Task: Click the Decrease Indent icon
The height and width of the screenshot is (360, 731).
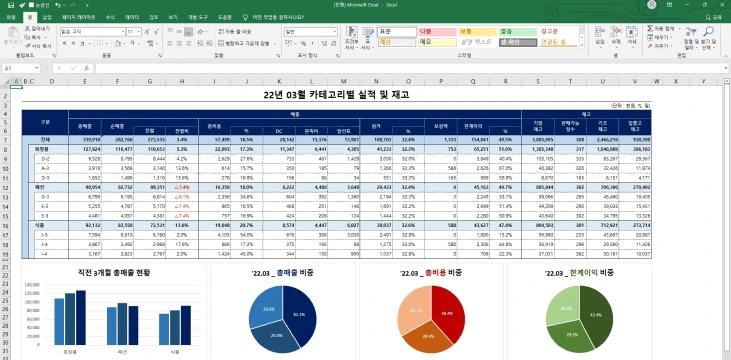Action: (x=200, y=43)
